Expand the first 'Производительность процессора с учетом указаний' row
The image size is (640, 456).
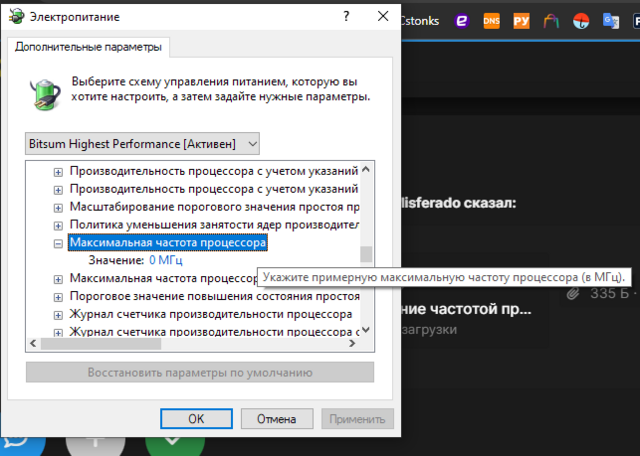pyautogui.click(x=58, y=172)
